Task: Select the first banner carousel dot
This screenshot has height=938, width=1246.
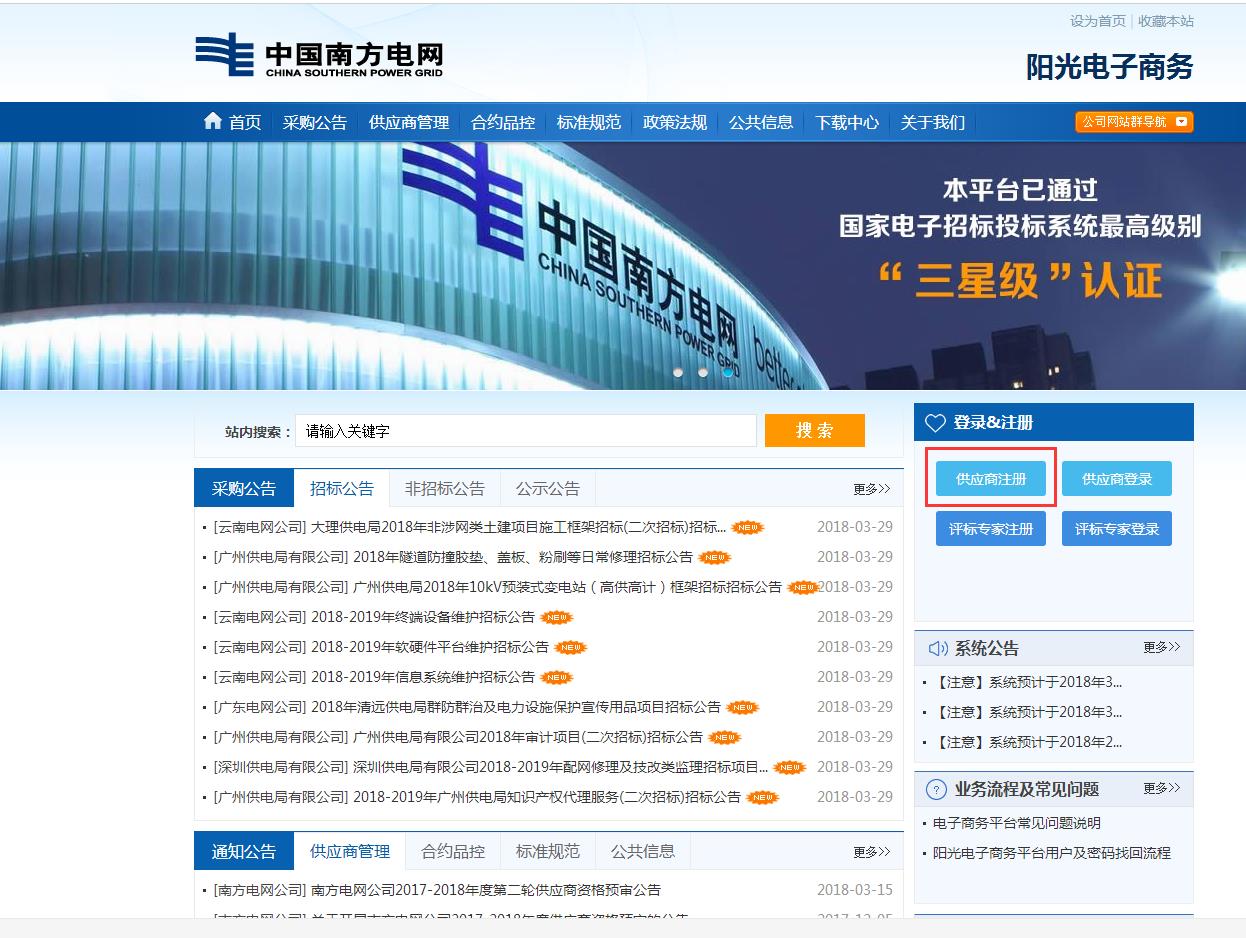Action: tap(678, 372)
